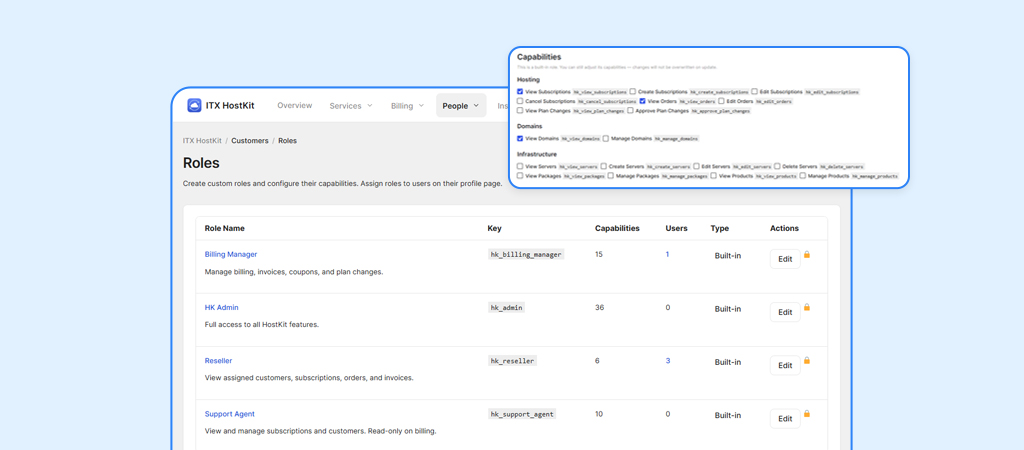Click the hk_support_agent key
The height and width of the screenshot is (450, 1024).
click(x=522, y=413)
